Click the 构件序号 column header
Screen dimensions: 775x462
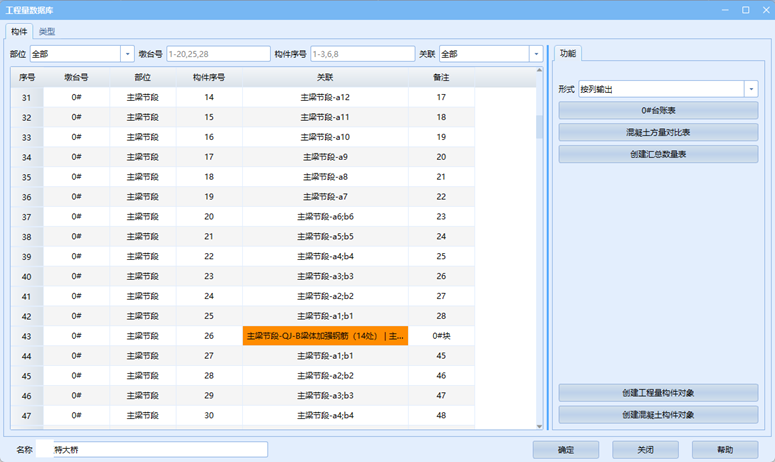tap(209, 77)
